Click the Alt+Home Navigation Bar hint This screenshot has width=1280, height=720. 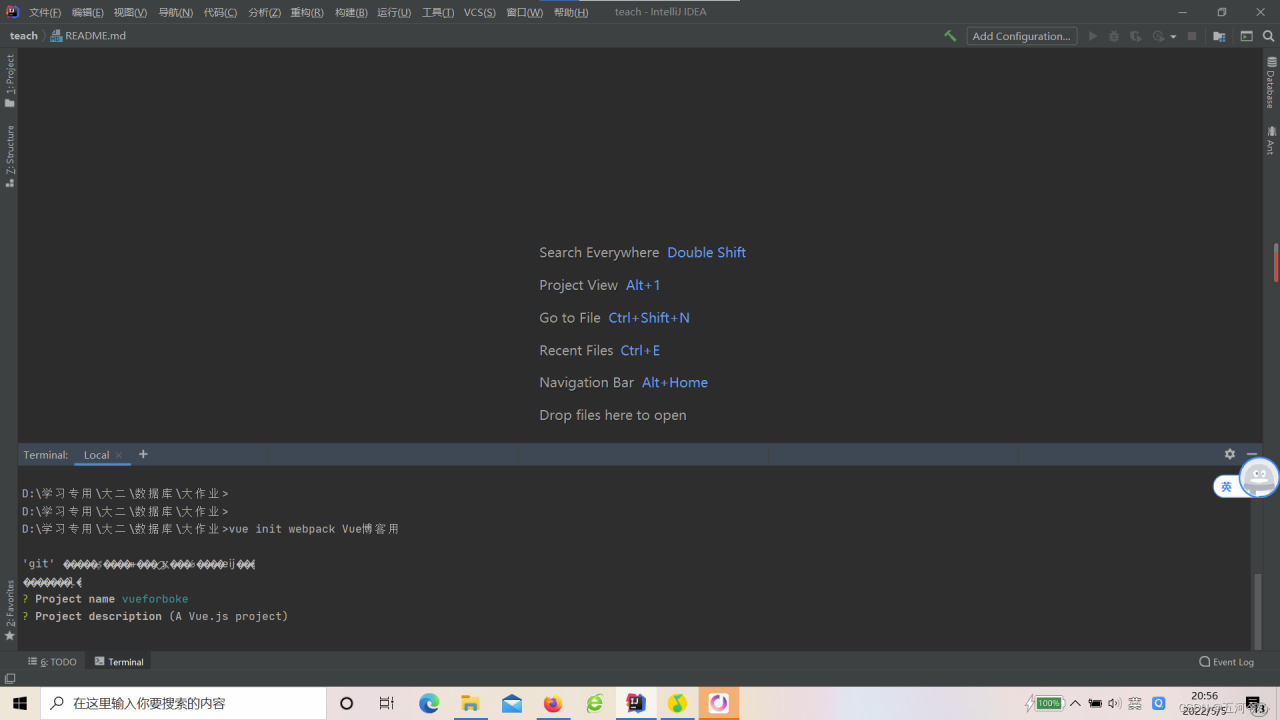675,383
